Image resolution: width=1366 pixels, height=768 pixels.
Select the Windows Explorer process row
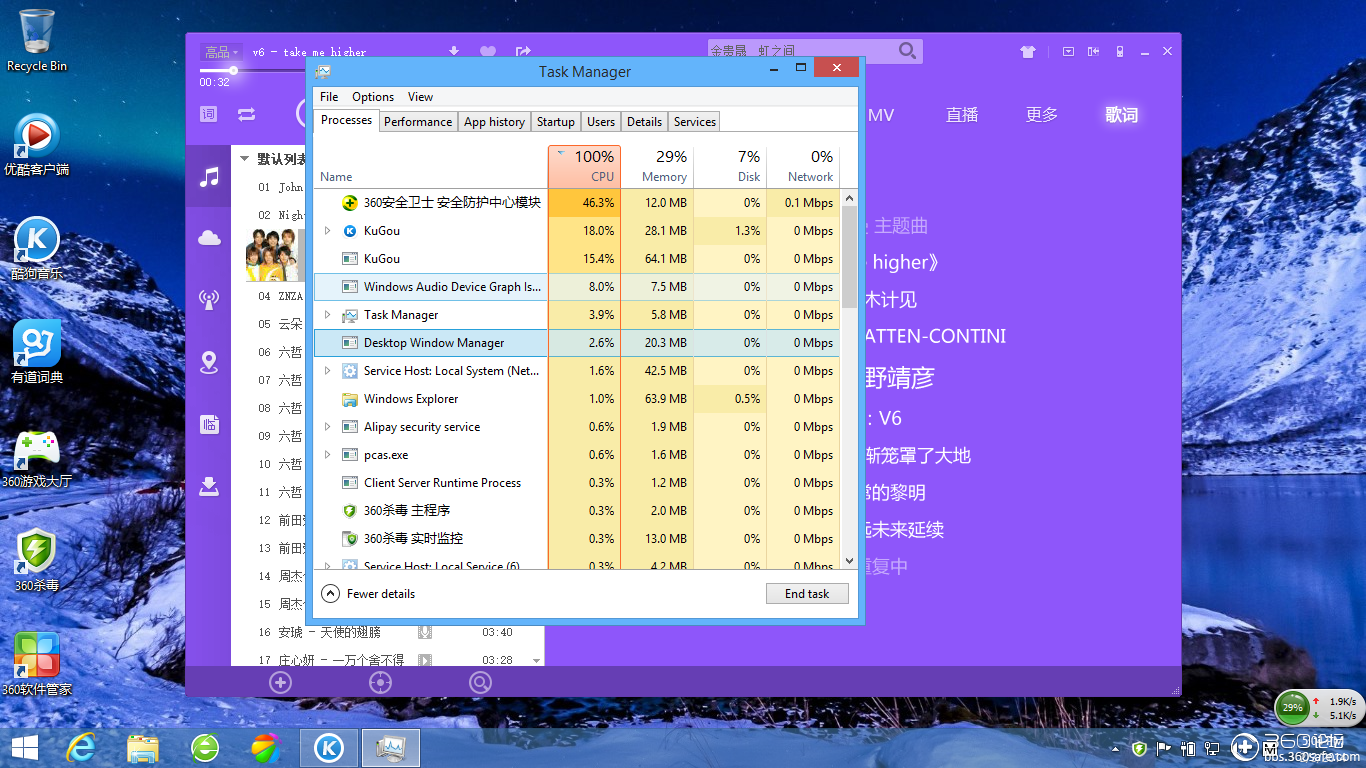click(x=577, y=399)
